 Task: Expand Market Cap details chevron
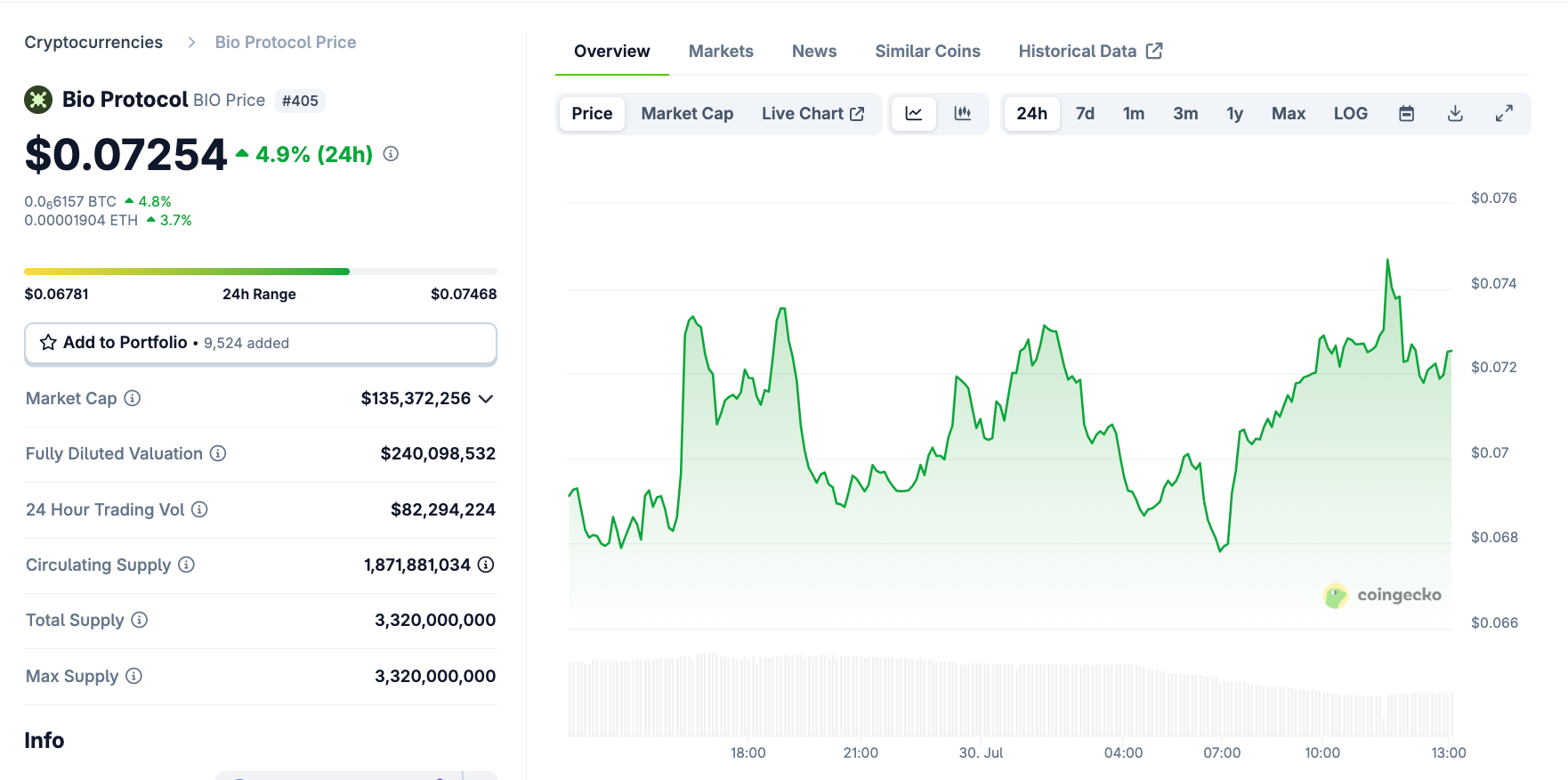pos(486,399)
